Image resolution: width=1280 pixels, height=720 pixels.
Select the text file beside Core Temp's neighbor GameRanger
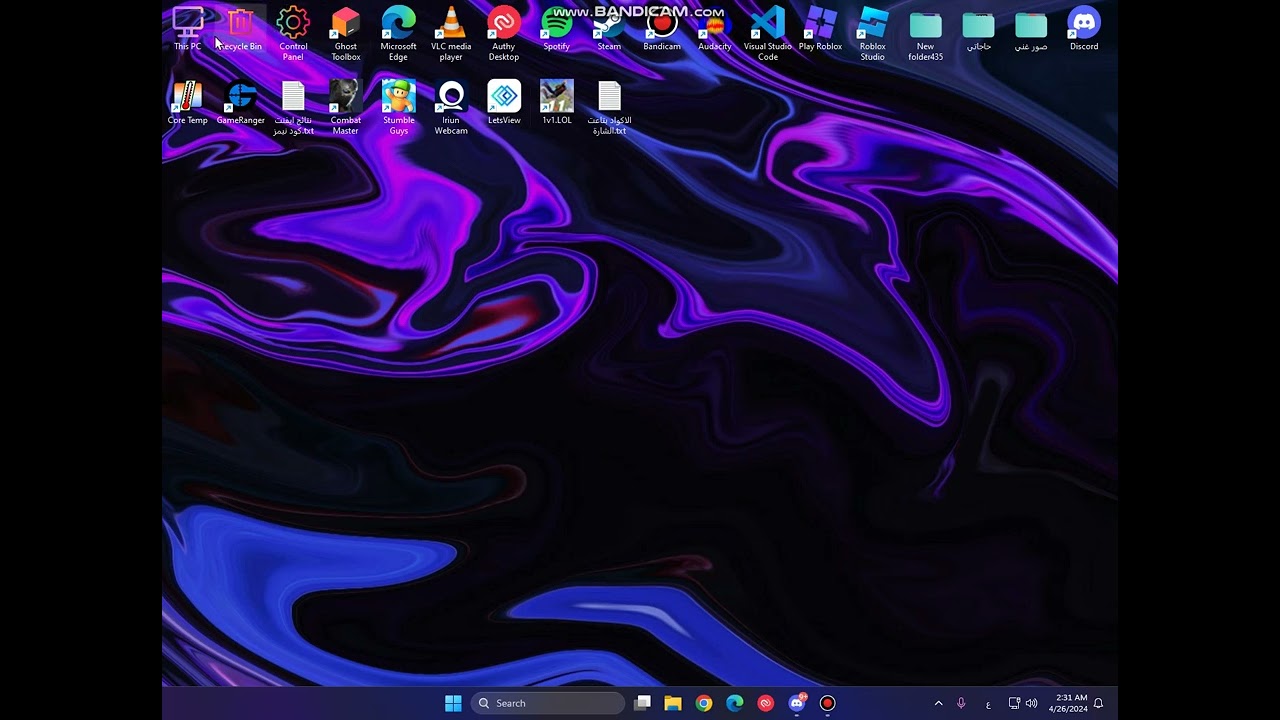[x=293, y=108]
